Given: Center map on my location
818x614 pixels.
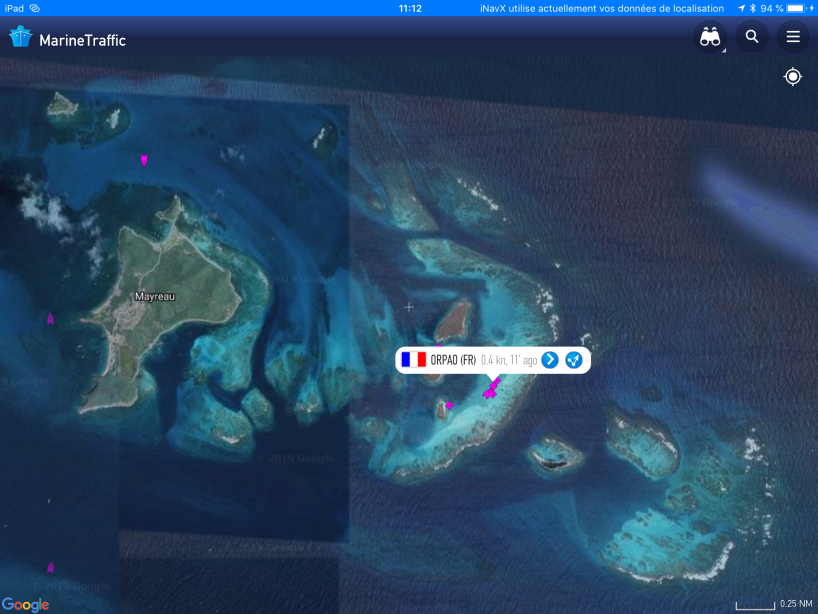Looking at the screenshot, I should pos(793,77).
